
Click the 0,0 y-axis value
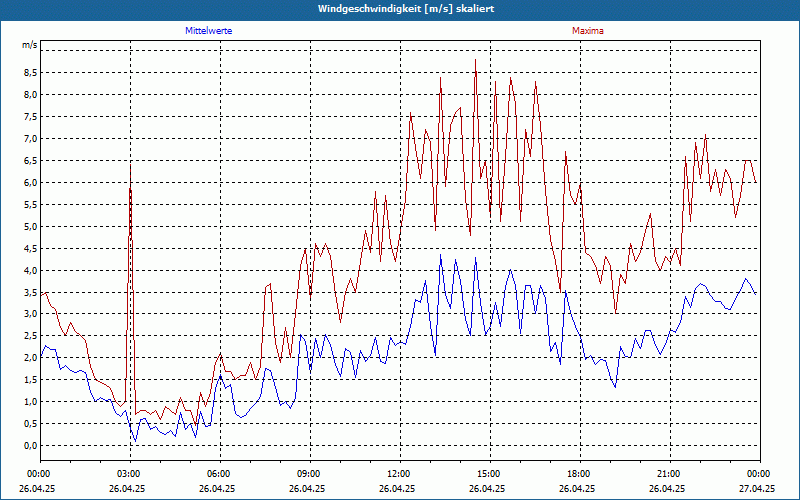[x=30, y=445]
